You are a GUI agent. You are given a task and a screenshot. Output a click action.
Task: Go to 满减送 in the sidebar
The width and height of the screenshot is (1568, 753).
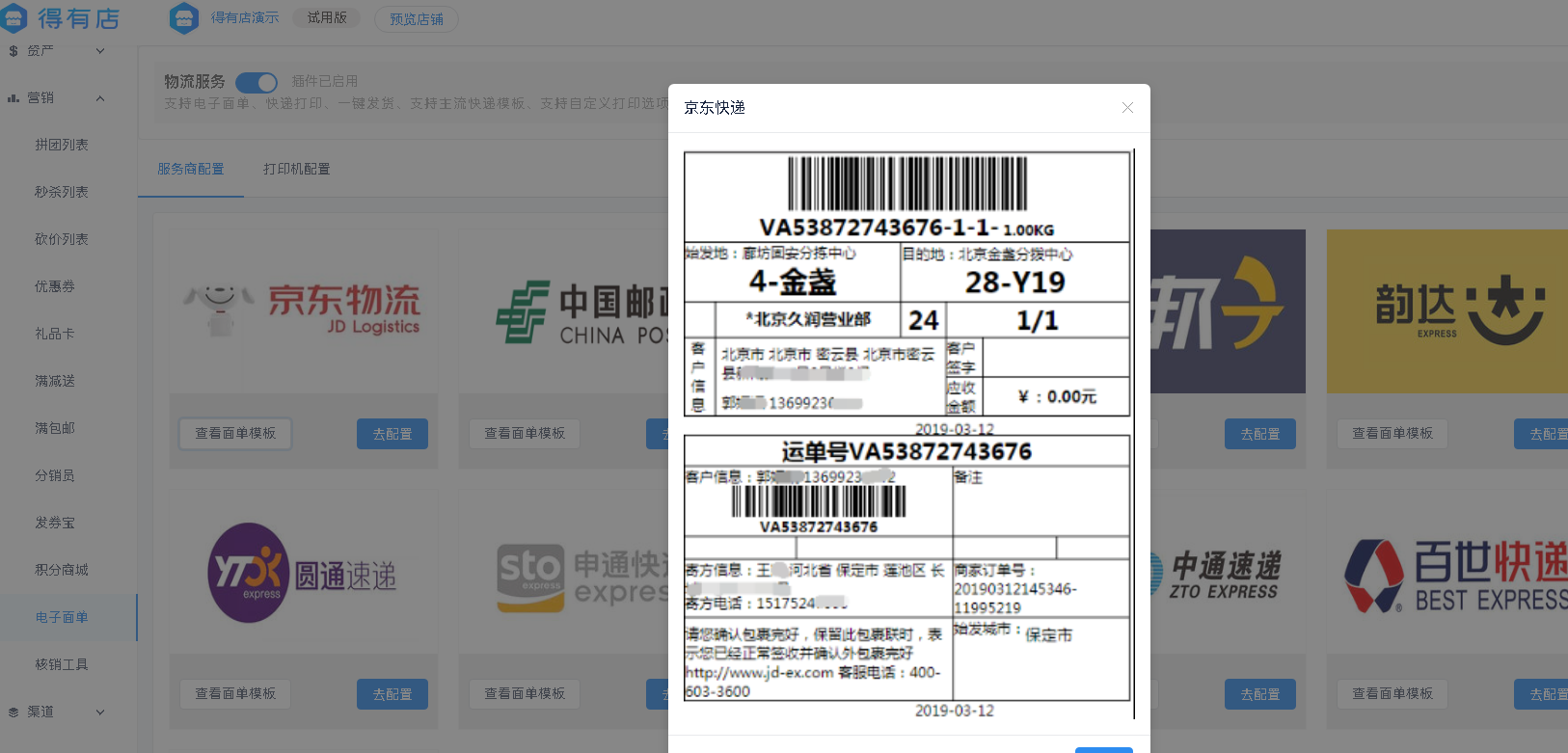(x=55, y=381)
